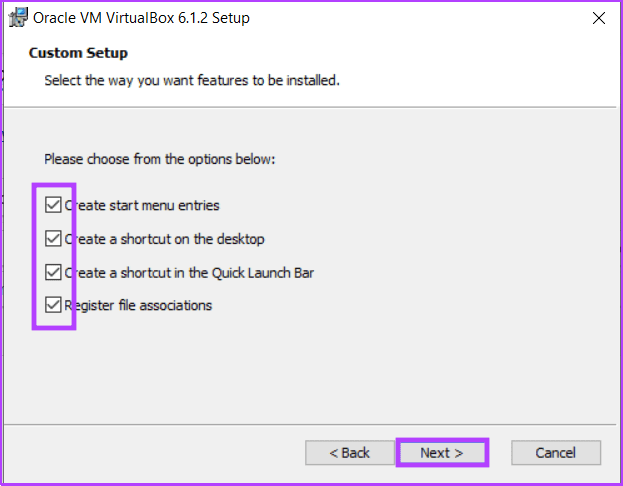The image size is (623, 486).
Task: Disable the Quick Launch Bar shortcut checkbox
Action: click(53, 273)
